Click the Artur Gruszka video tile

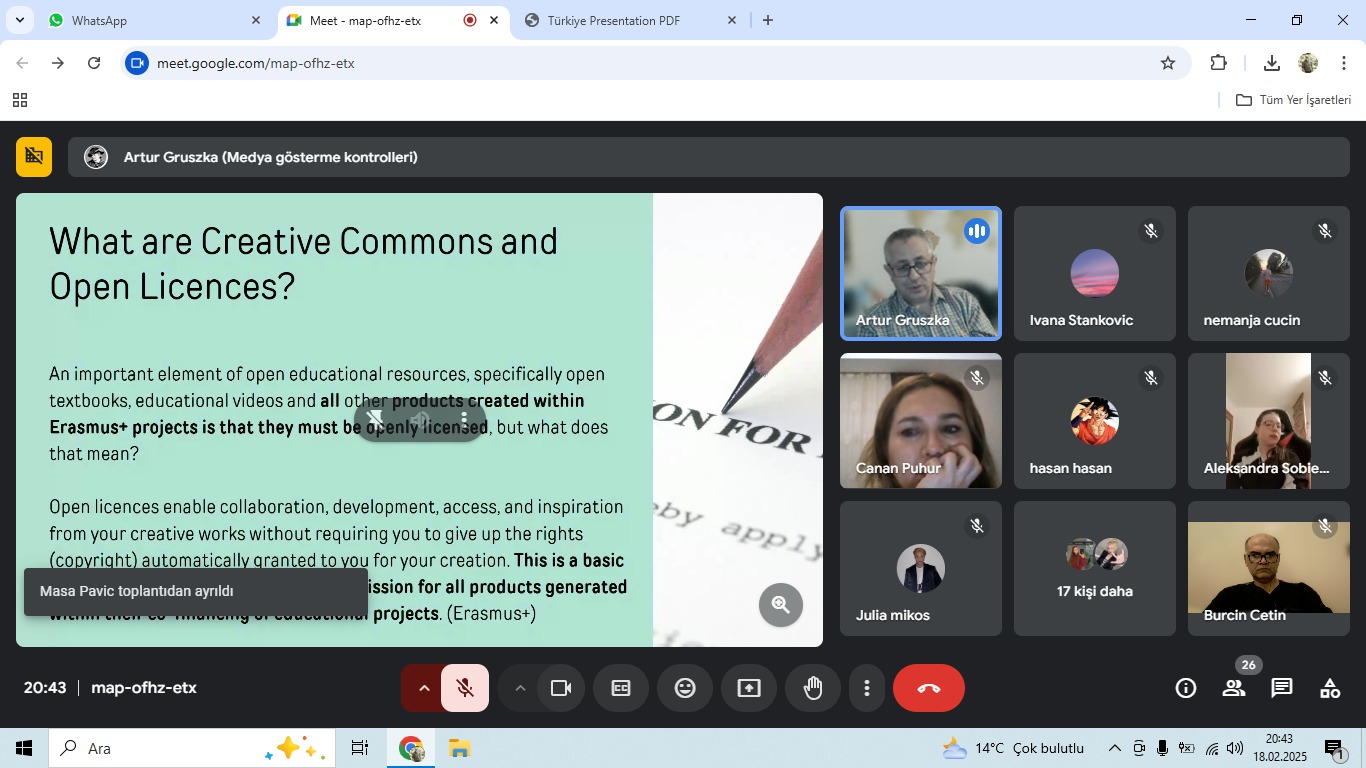pyautogui.click(x=920, y=273)
